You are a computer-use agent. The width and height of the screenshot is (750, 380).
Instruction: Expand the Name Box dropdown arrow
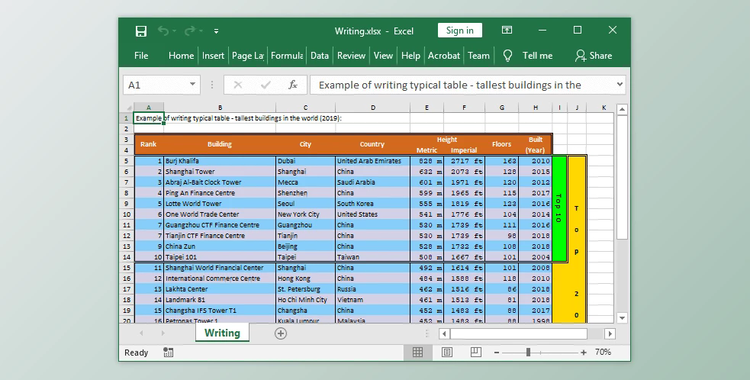pyautogui.click(x=192, y=84)
